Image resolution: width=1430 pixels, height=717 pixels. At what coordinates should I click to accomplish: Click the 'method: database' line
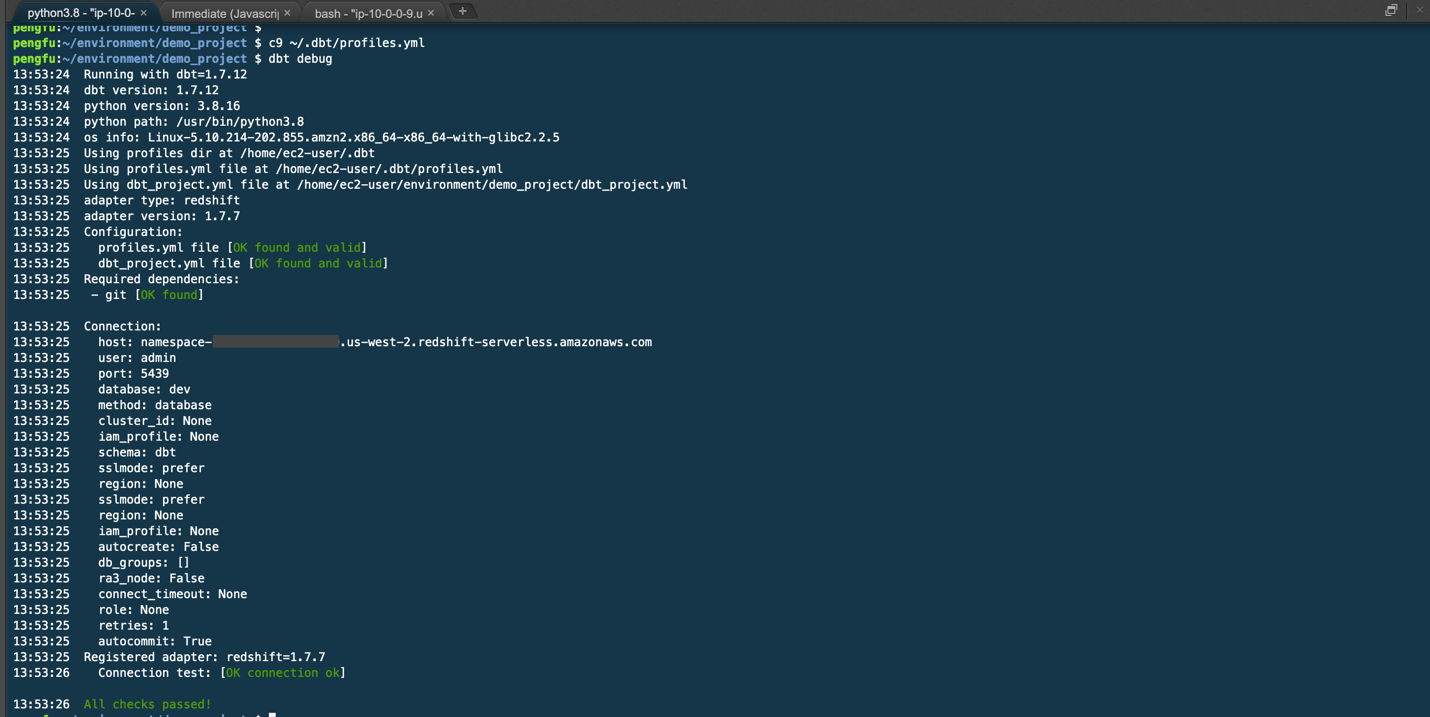tap(155, 405)
